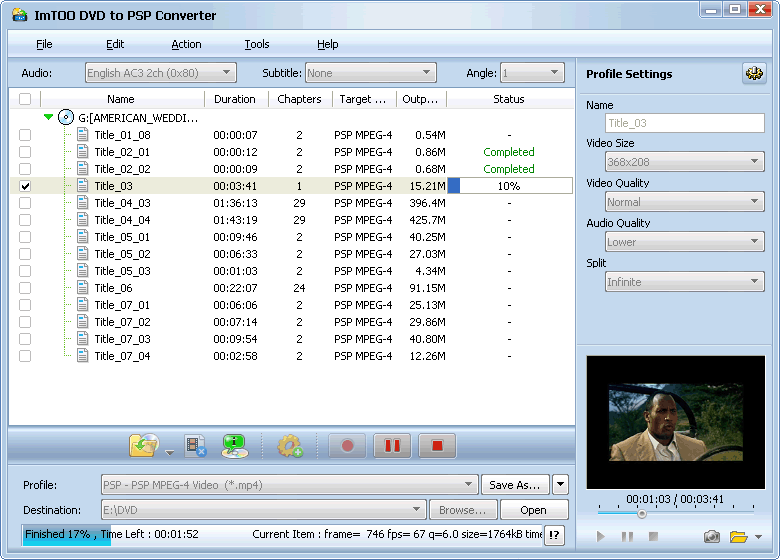780x560 pixels.
Task: Click the Save As... button
Action: 515,484
